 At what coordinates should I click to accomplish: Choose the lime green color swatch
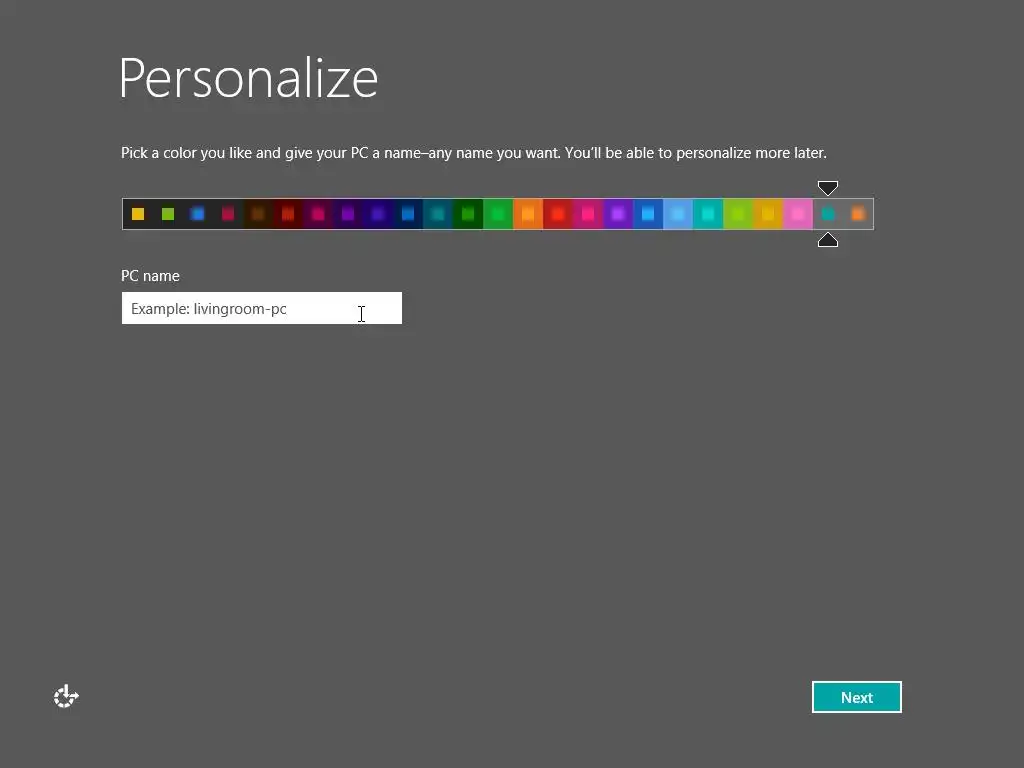739,214
